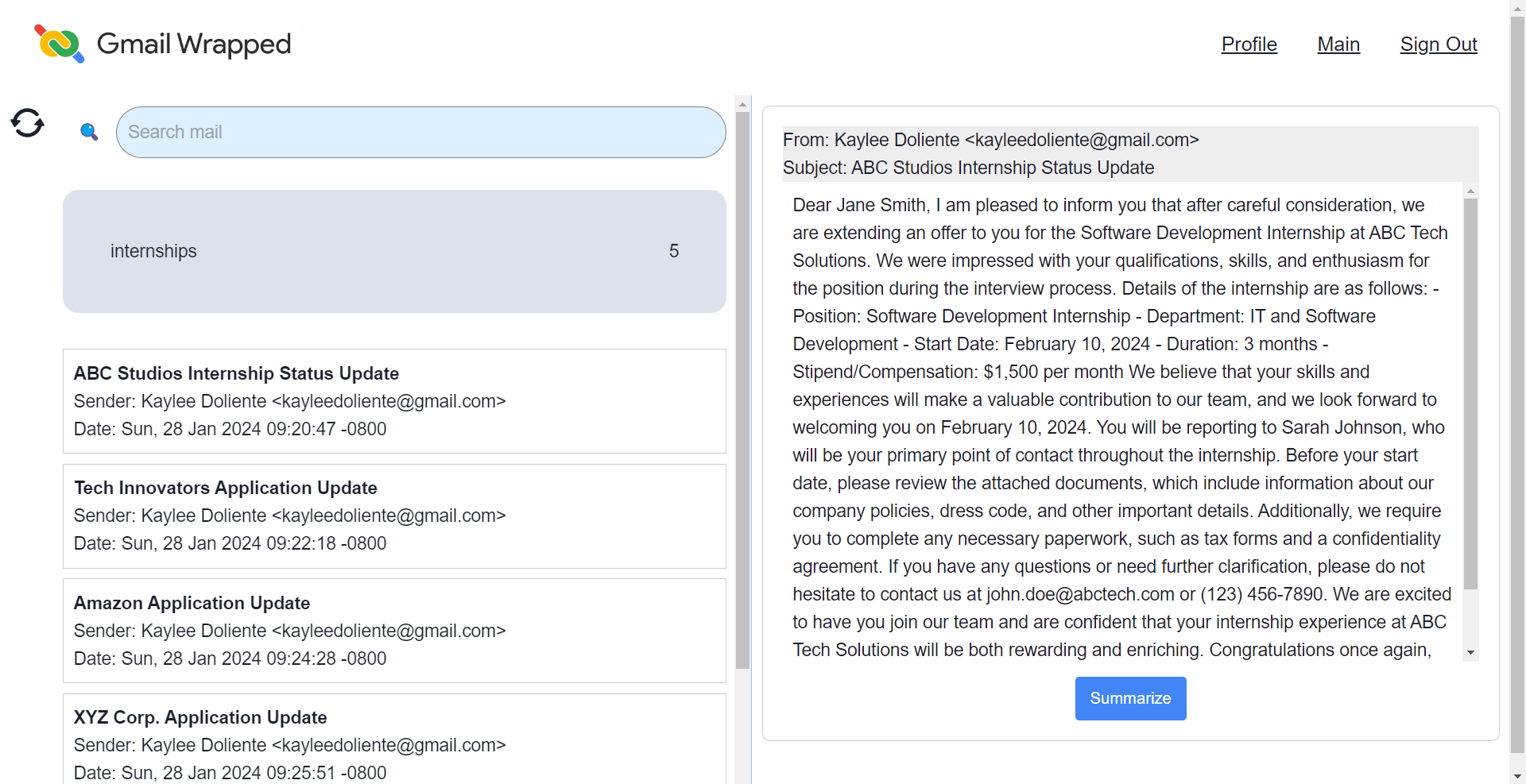The image size is (1526, 784).
Task: Click the Gmail Wrapped logo icon
Action: 59,44
